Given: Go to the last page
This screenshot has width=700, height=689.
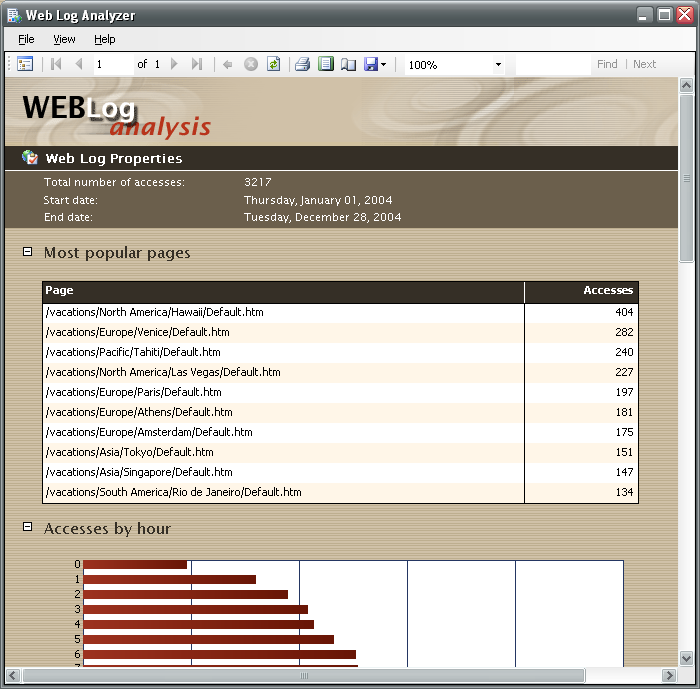Looking at the screenshot, I should 196,64.
